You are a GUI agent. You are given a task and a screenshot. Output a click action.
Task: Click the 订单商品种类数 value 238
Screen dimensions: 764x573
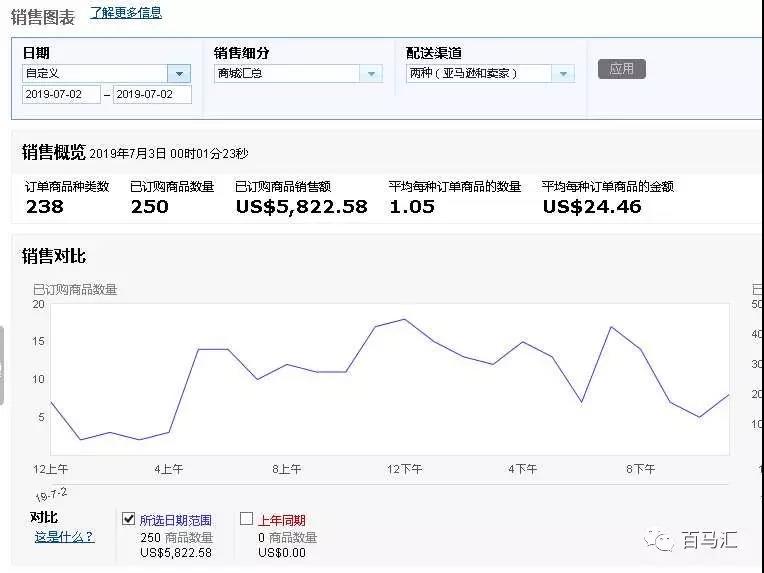pos(44,207)
